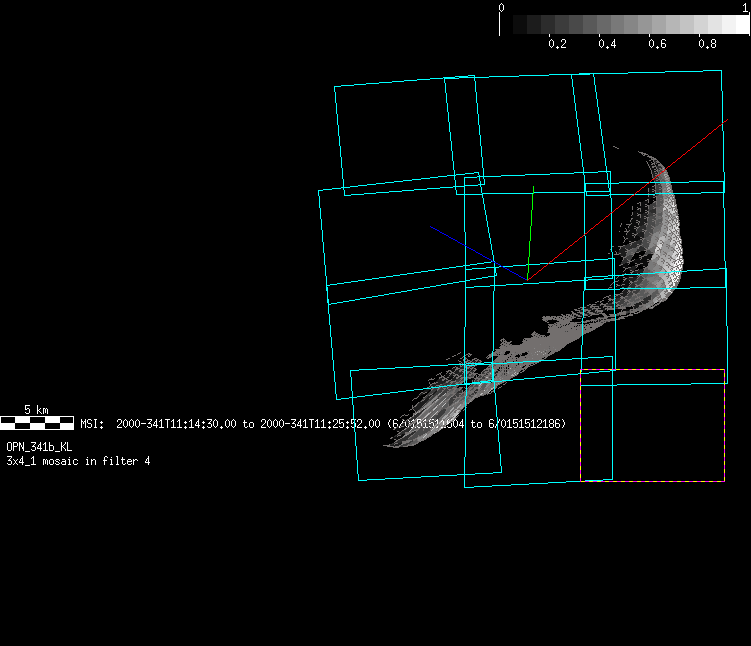Click the MSI start time 2000-341T11:14:30.00
The height and width of the screenshot is (646, 751).
(x=176, y=424)
